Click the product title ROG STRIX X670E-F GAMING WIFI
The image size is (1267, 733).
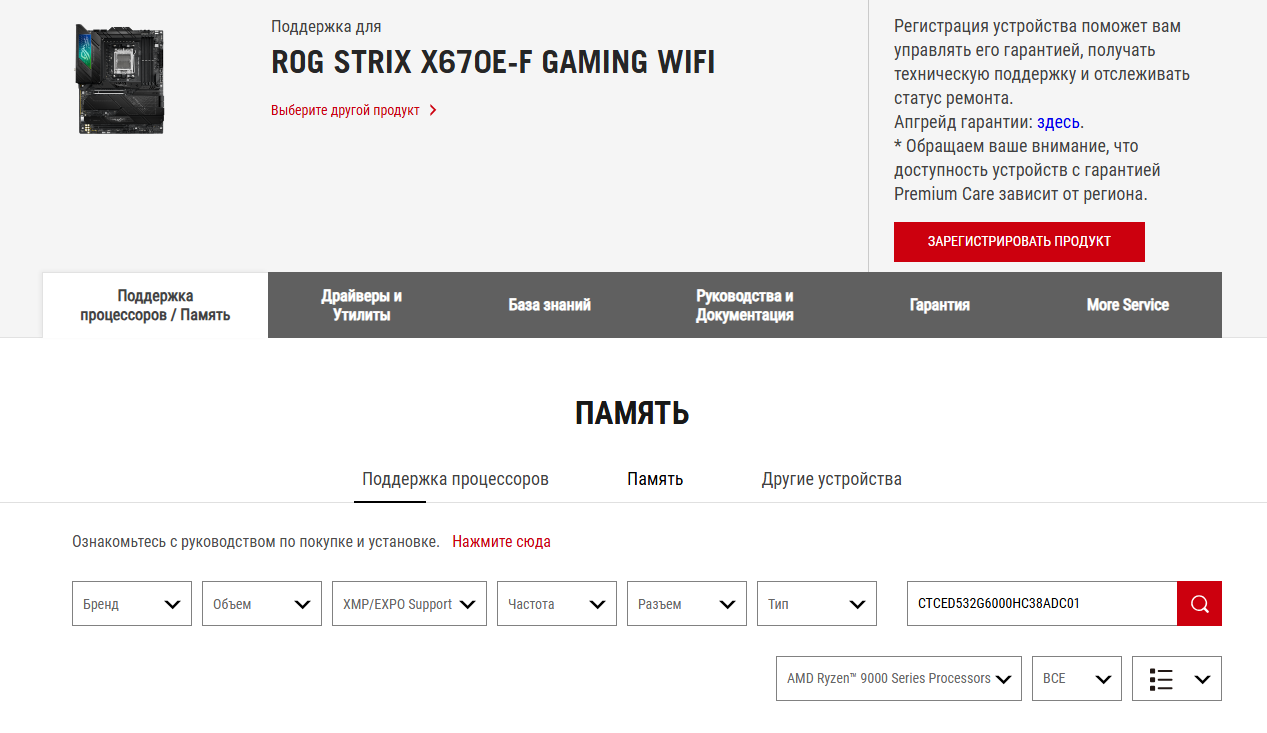[493, 63]
